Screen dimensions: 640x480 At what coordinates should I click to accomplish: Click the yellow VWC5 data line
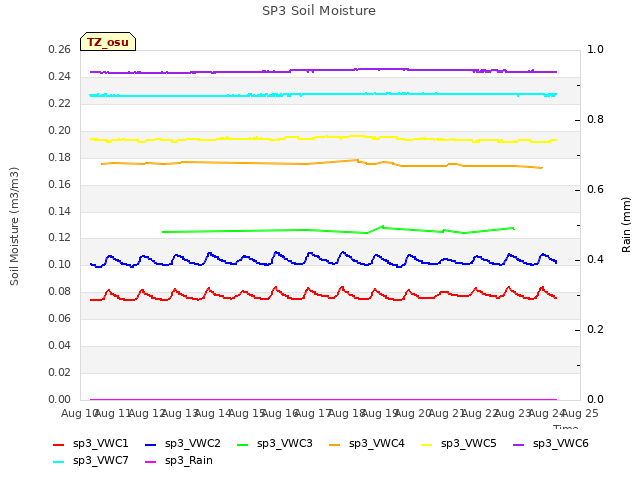323,138
